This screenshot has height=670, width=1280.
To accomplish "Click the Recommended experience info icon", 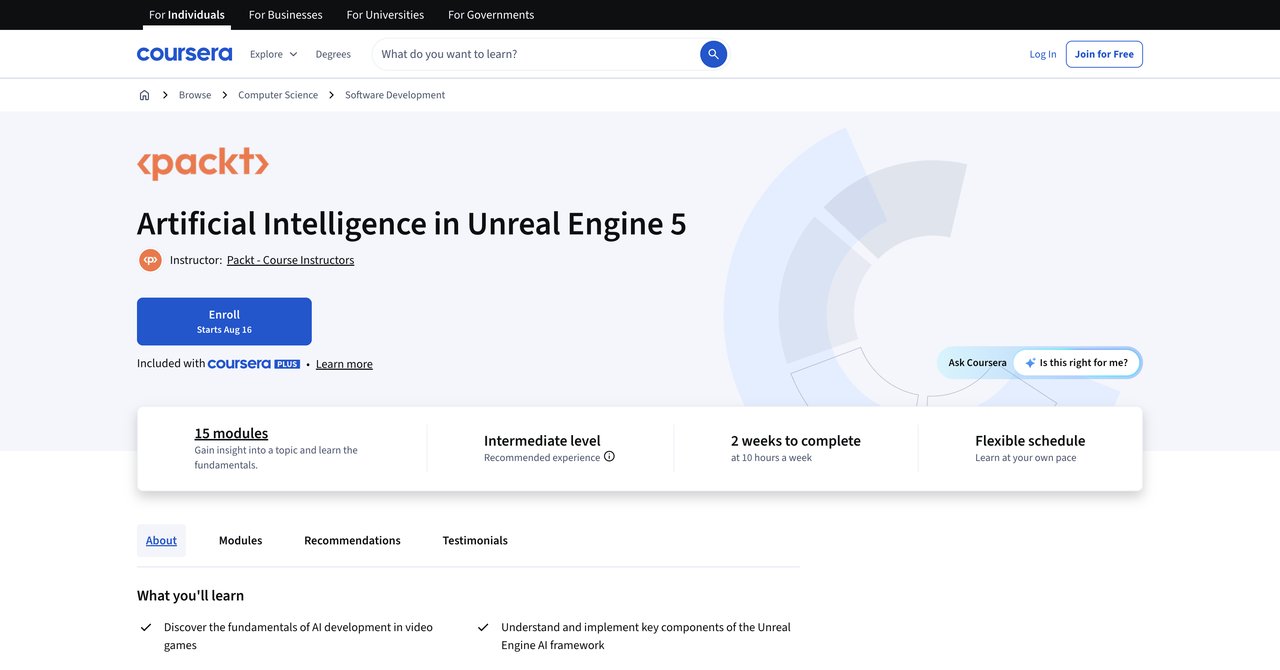I will click(609, 457).
